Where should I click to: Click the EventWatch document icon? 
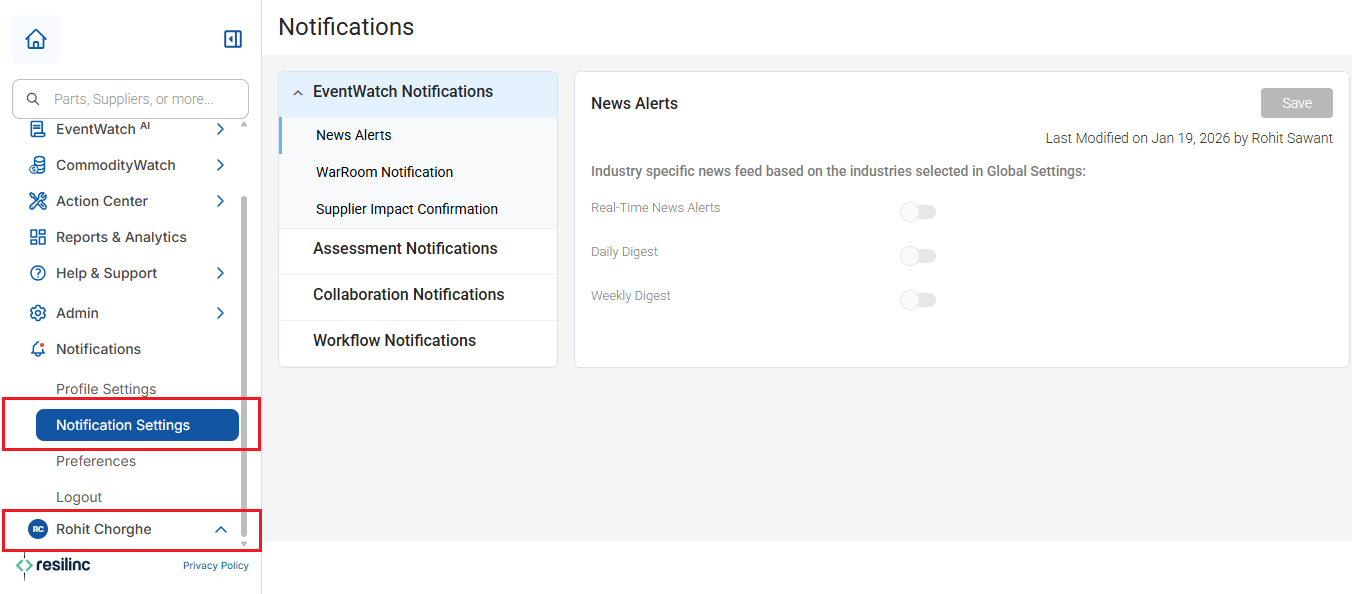[38, 129]
